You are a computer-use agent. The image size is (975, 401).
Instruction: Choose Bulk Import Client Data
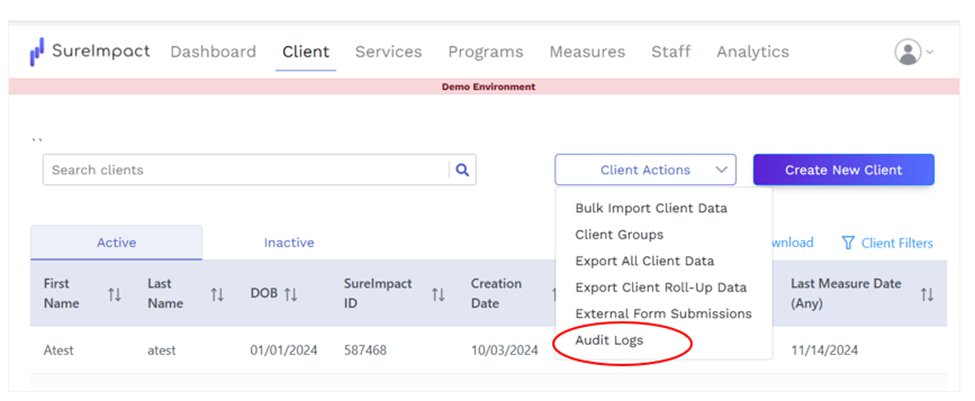[x=651, y=208]
